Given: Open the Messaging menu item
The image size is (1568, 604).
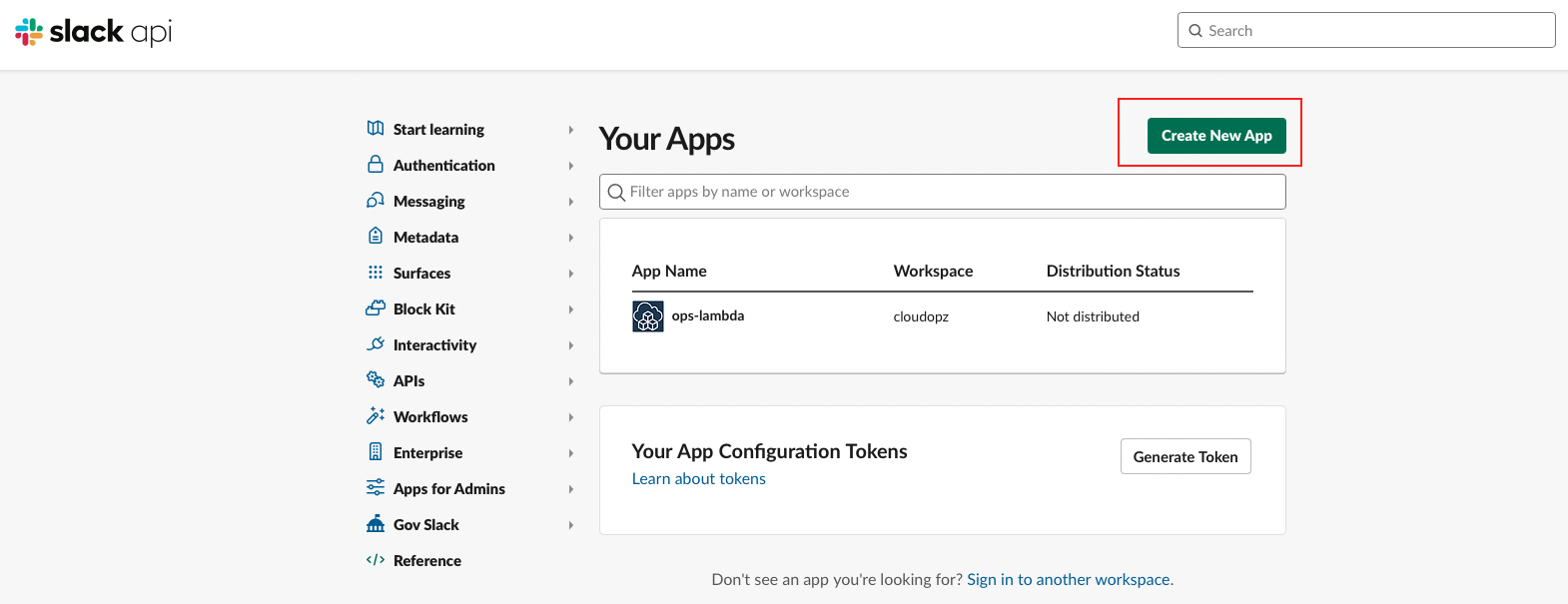Looking at the screenshot, I should 429,202.
